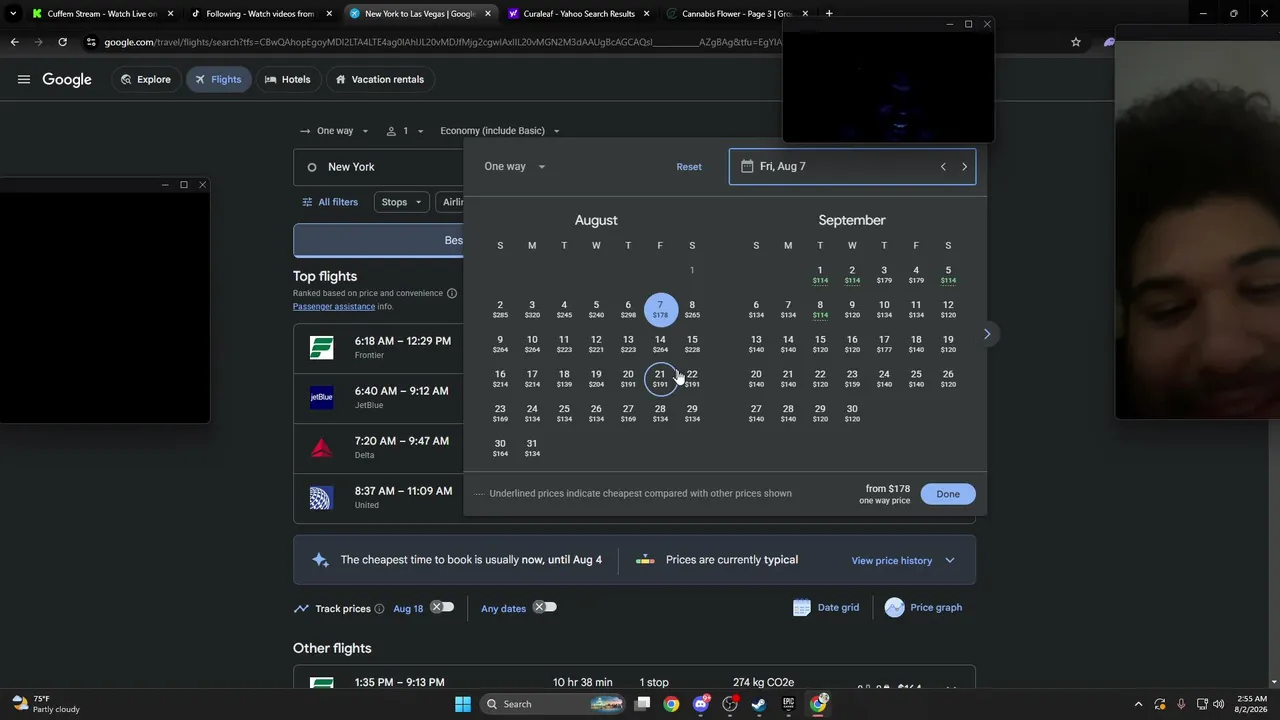Show Track prices info icon

379,609
